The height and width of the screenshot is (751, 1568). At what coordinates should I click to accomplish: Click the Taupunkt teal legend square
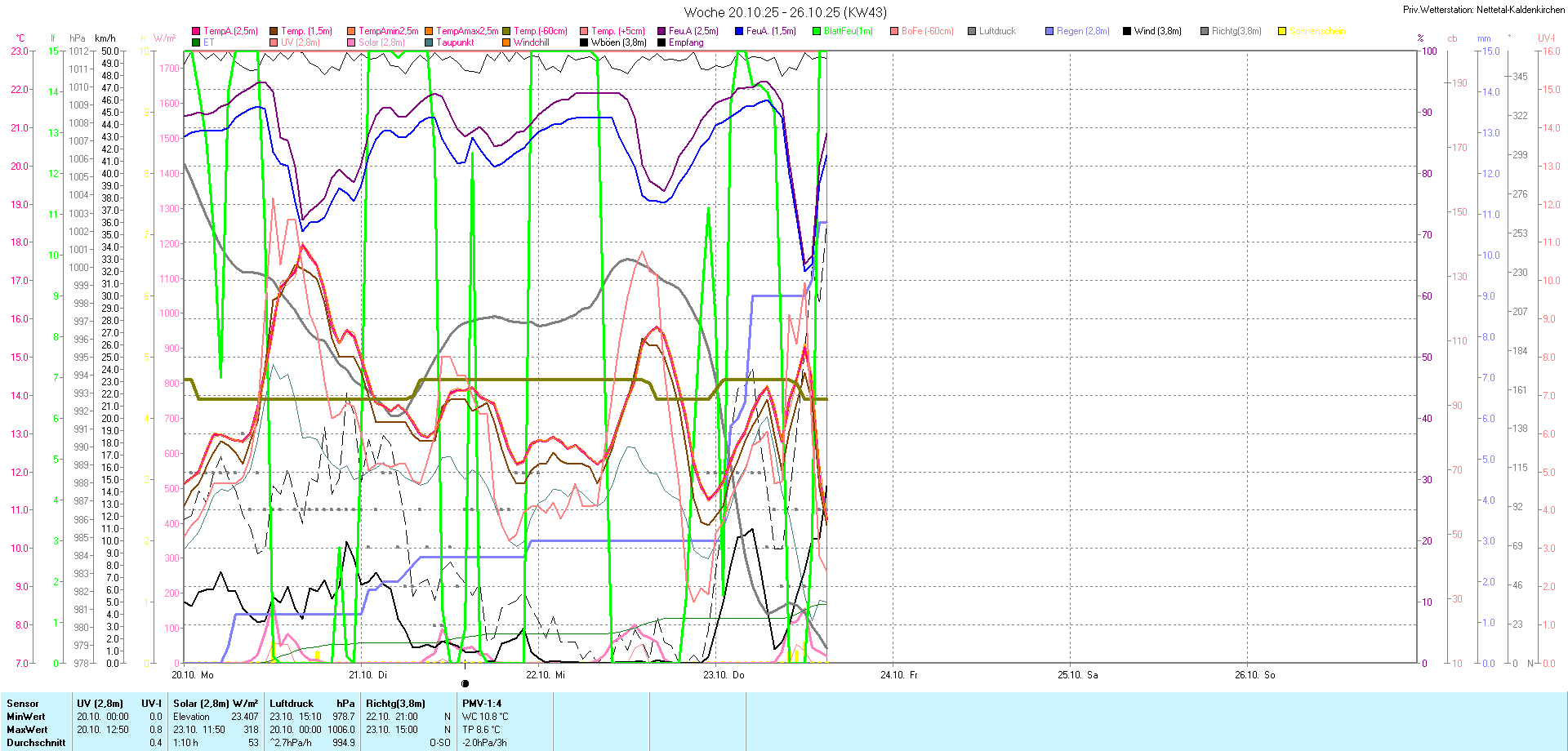(429, 42)
